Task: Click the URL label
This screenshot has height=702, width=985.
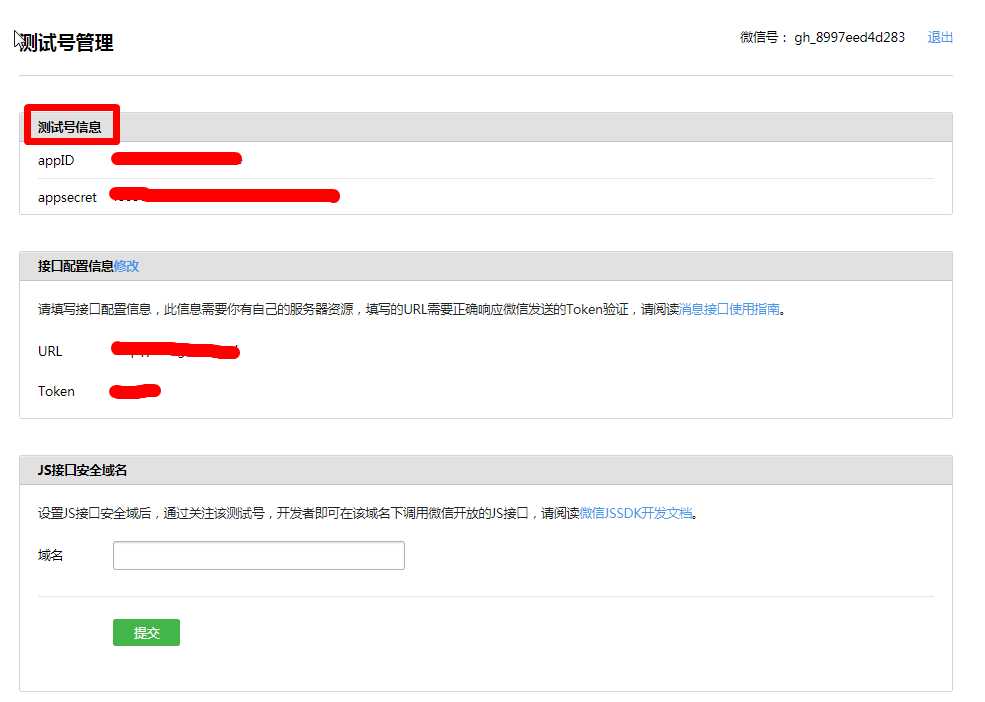Action: coord(50,351)
